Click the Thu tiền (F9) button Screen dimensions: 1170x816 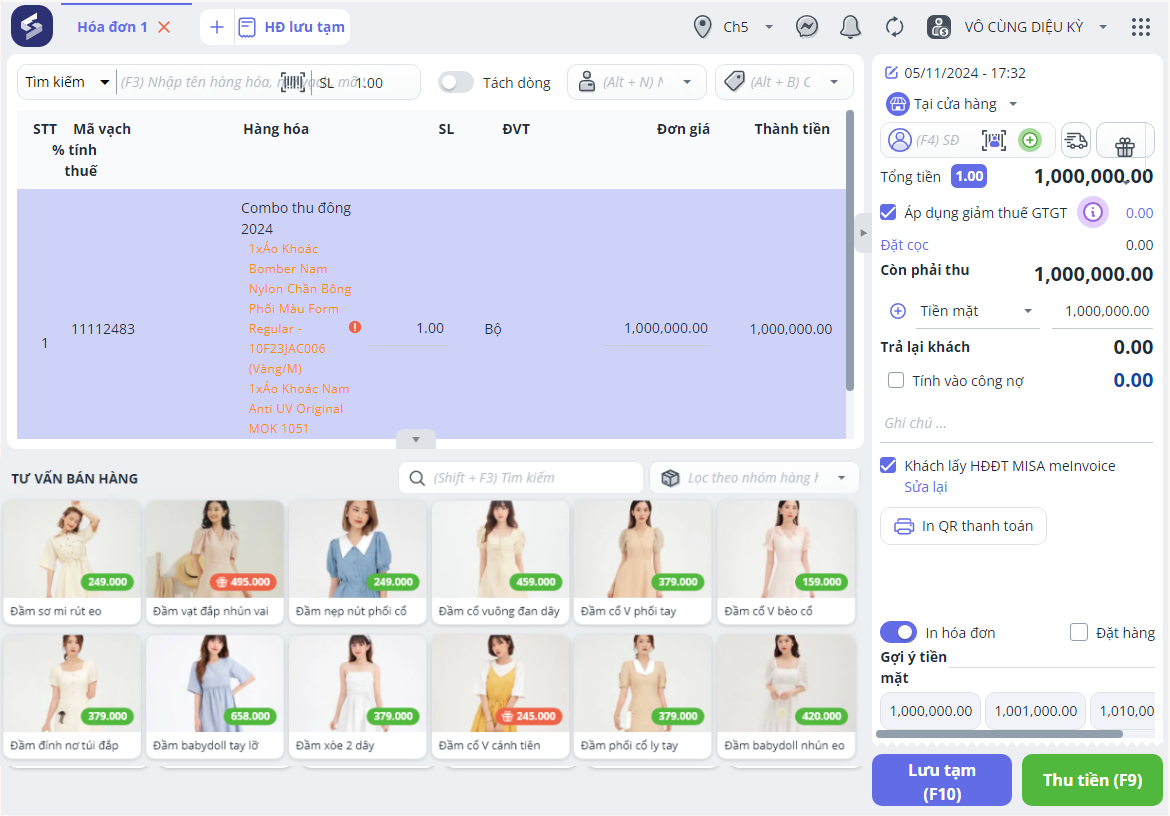click(x=1092, y=780)
